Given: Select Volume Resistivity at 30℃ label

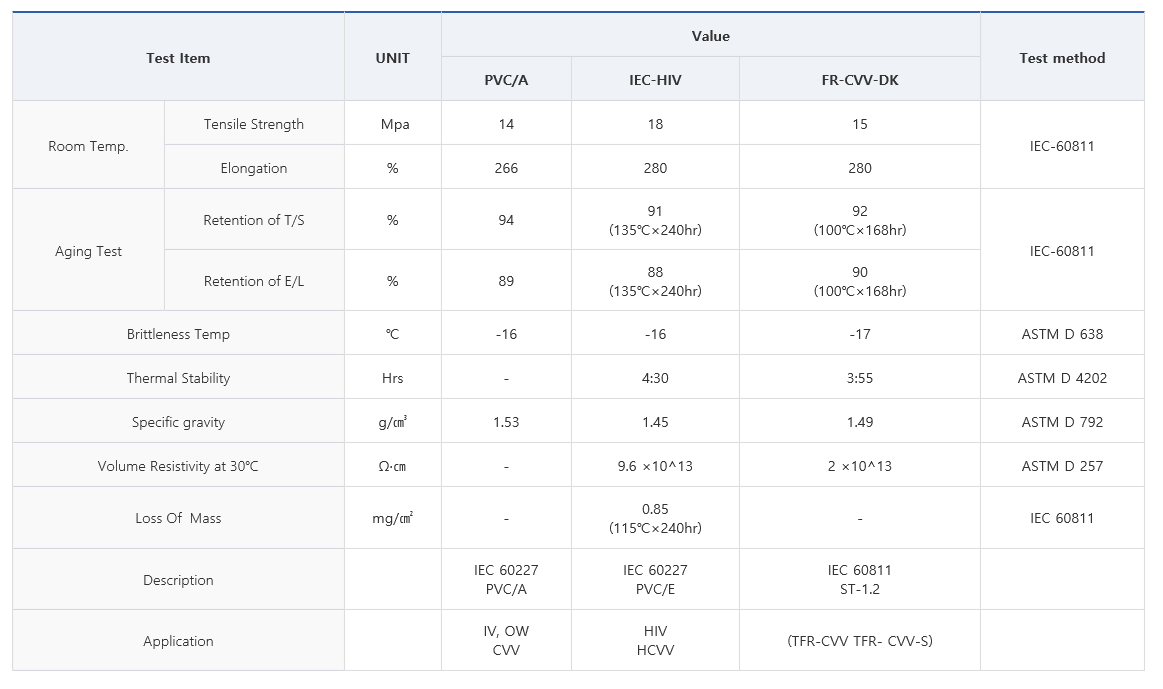Looking at the screenshot, I should (x=178, y=466).
